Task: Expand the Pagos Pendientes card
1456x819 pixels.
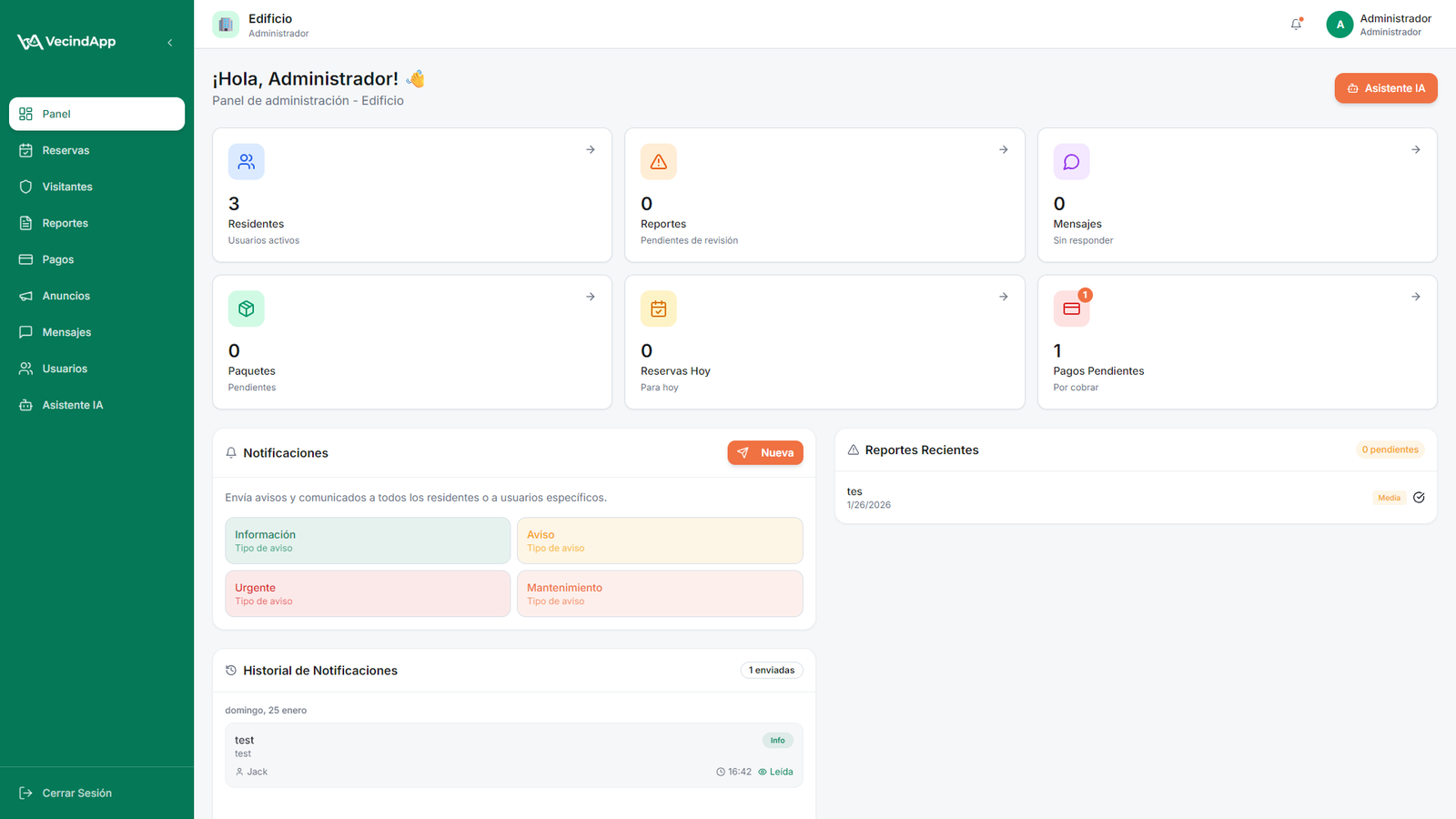Action: [x=1415, y=297]
